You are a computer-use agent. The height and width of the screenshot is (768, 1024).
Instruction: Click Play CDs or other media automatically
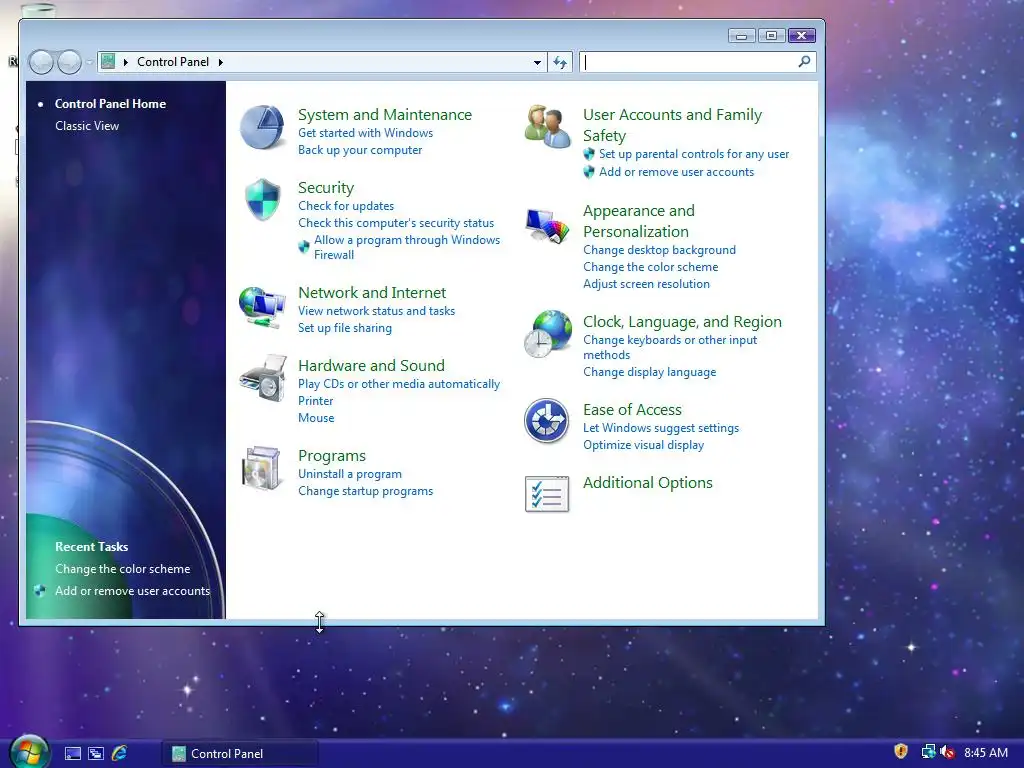399,384
